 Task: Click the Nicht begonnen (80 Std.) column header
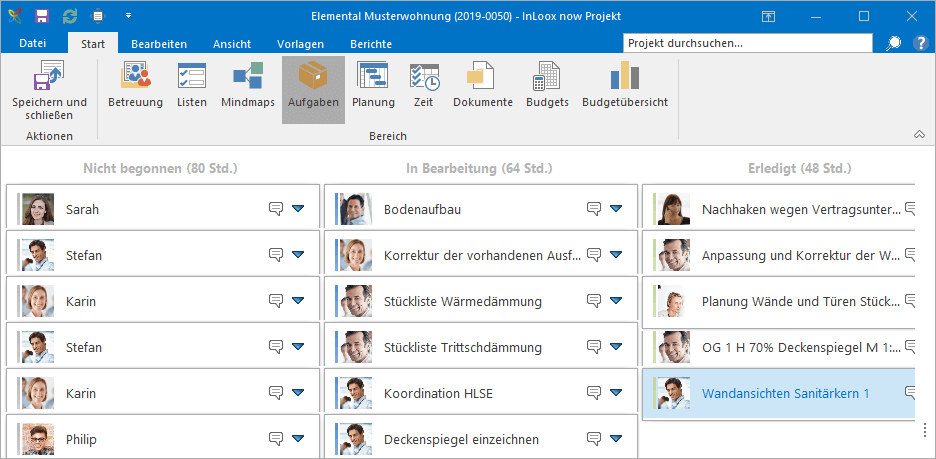pyautogui.click(x=161, y=169)
